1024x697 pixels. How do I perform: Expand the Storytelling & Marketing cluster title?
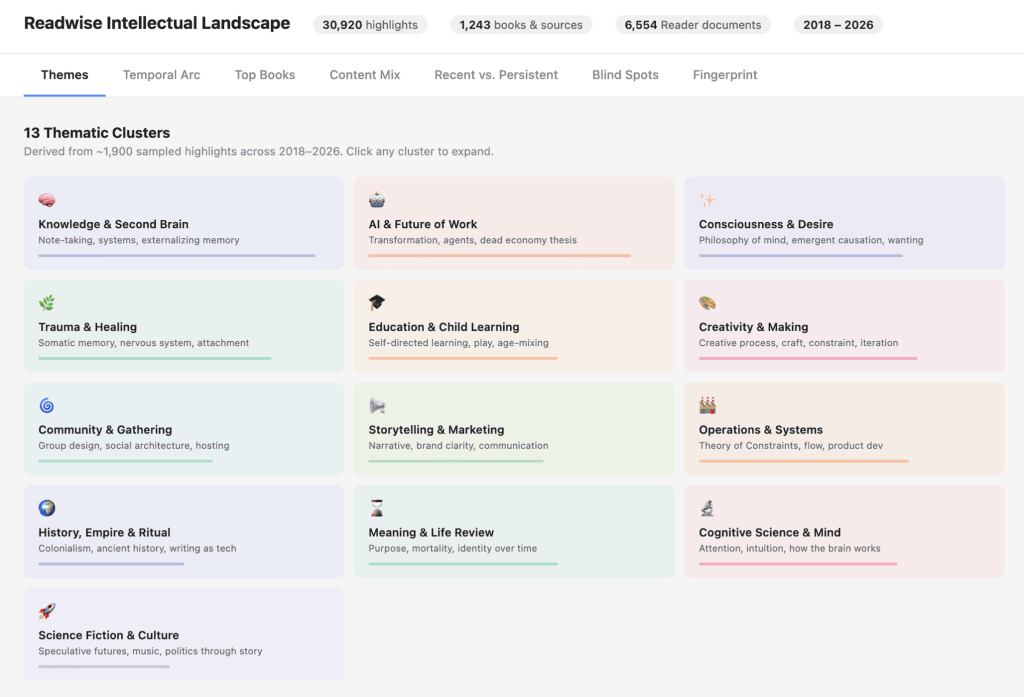click(x=436, y=429)
